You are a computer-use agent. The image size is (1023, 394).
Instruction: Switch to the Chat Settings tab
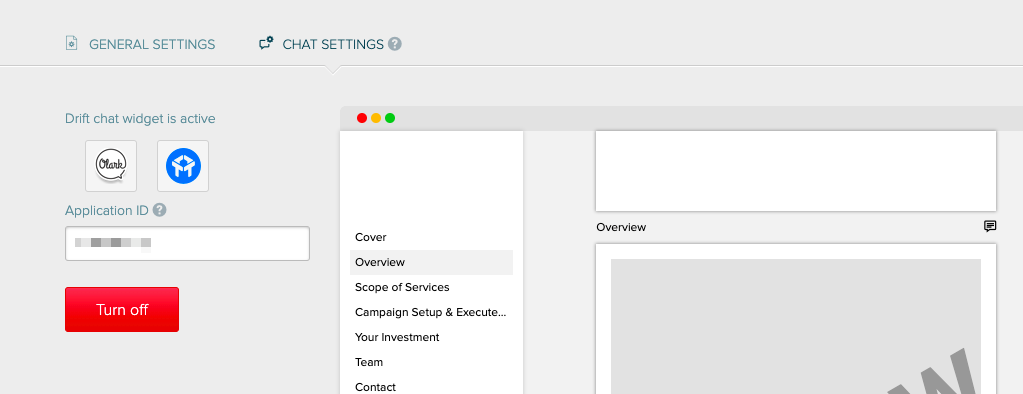(333, 44)
